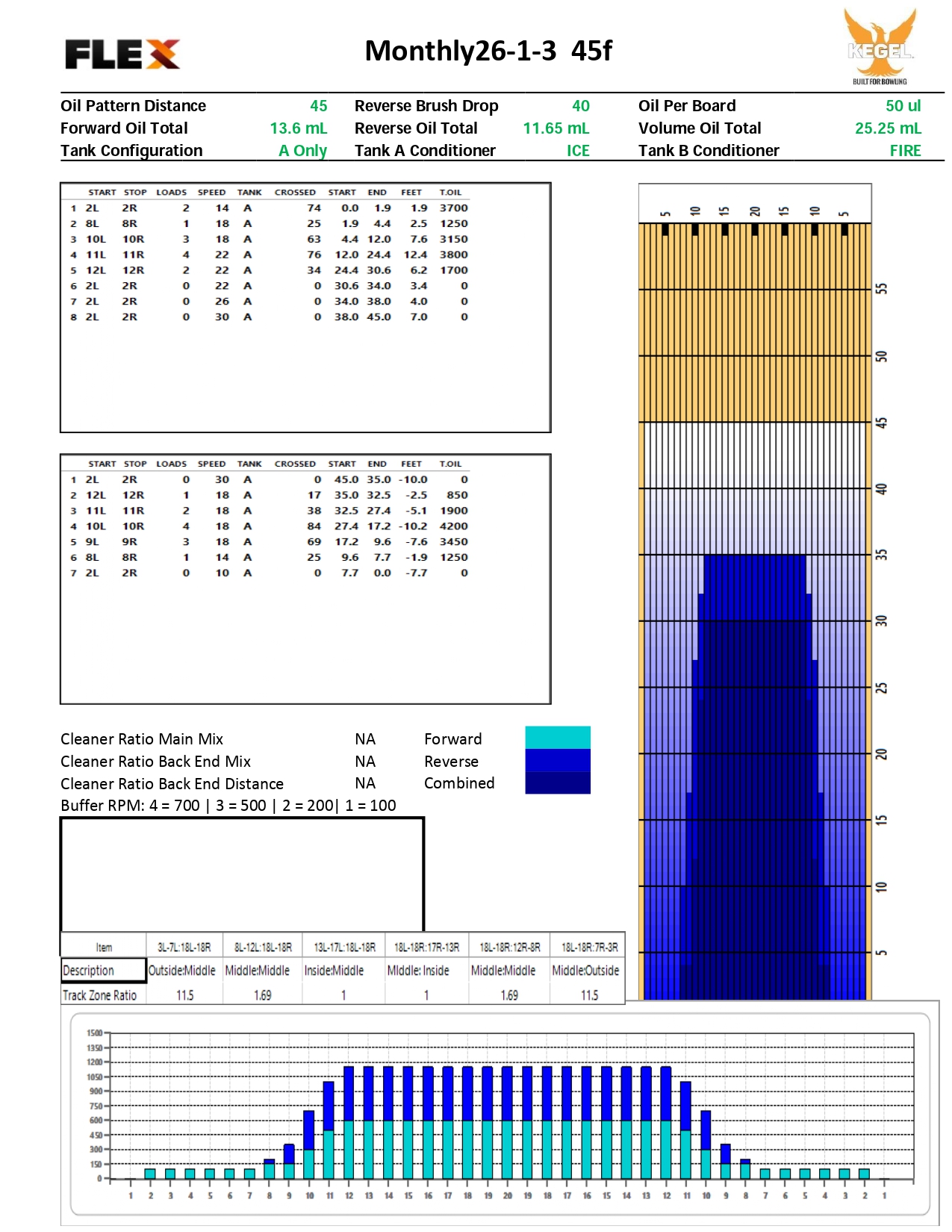This screenshot has height=1232, width=952.
Task: Click the Oil Pattern Distance value 45
Action: (x=319, y=106)
